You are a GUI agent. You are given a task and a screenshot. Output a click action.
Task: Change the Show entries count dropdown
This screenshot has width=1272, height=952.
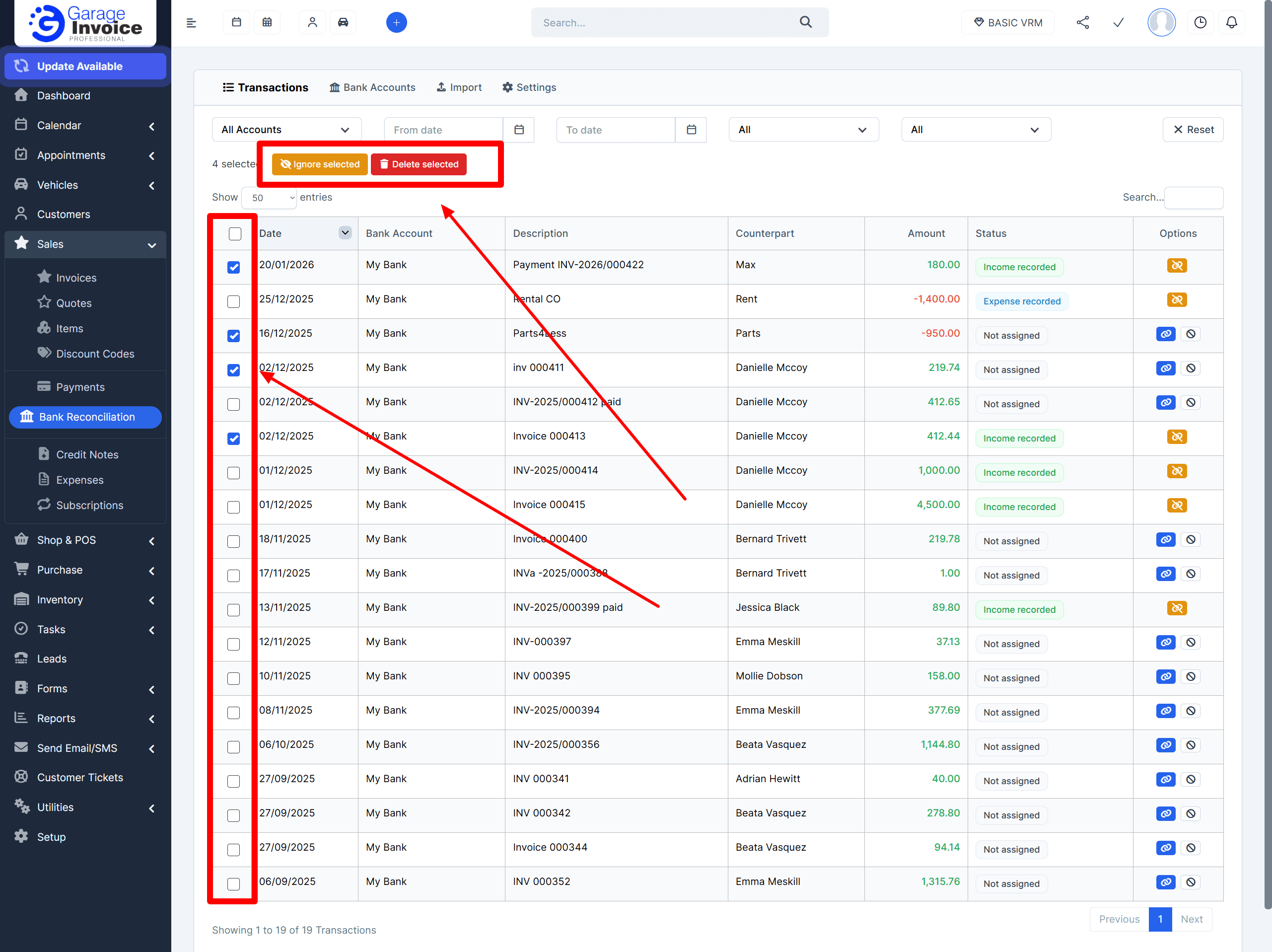[269, 198]
